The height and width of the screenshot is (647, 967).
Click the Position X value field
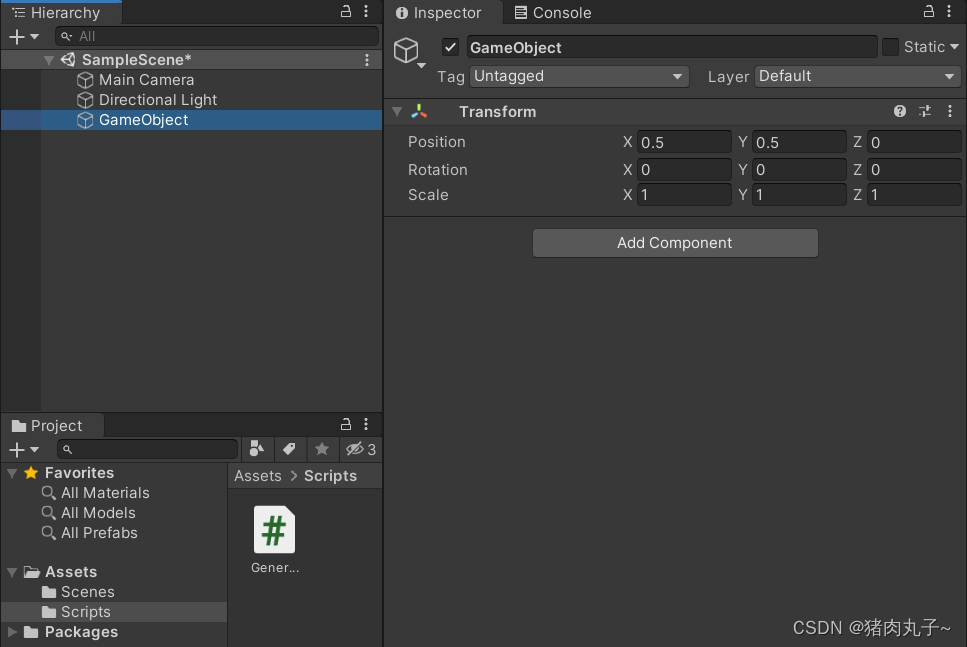684,141
